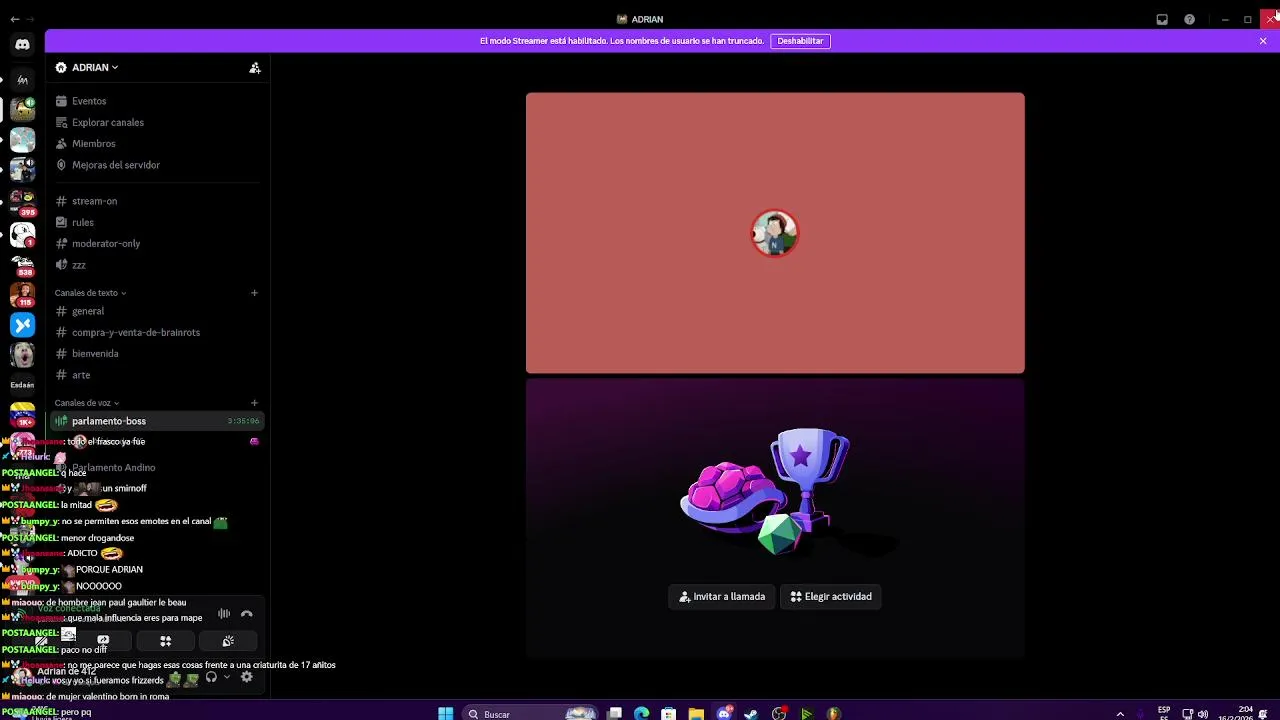Click Invitar a llamada button
Viewport: 1280px width, 720px height.
(x=722, y=597)
